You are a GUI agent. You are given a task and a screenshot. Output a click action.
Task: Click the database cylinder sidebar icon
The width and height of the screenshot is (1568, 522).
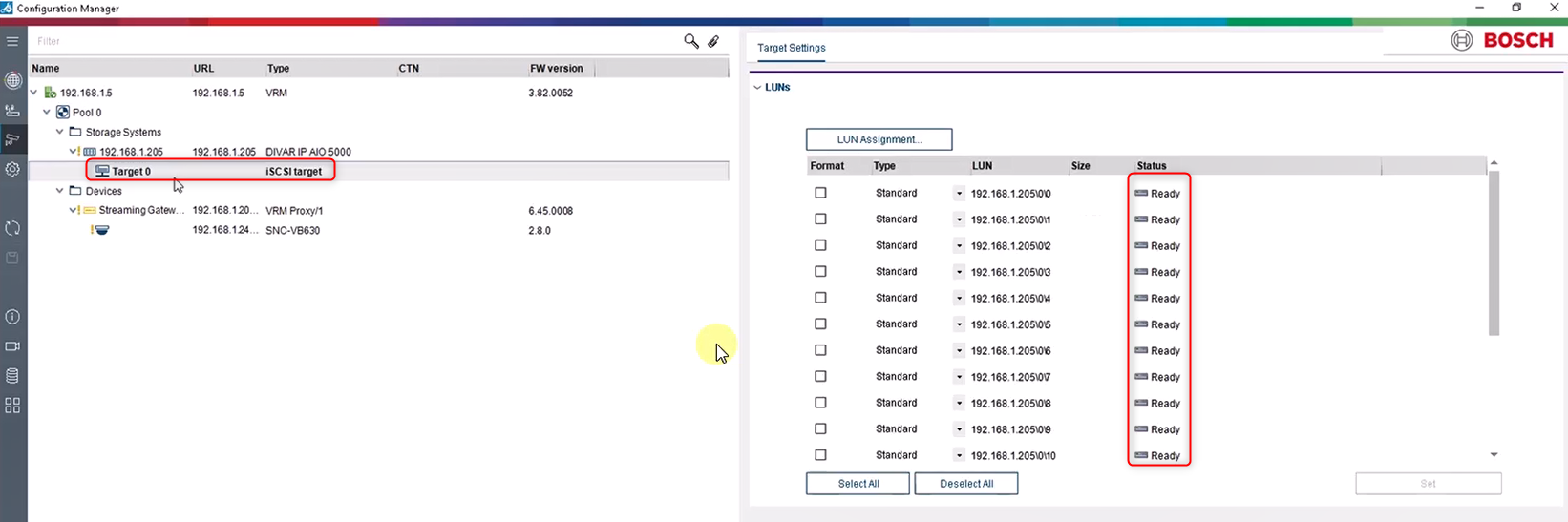(x=12, y=376)
